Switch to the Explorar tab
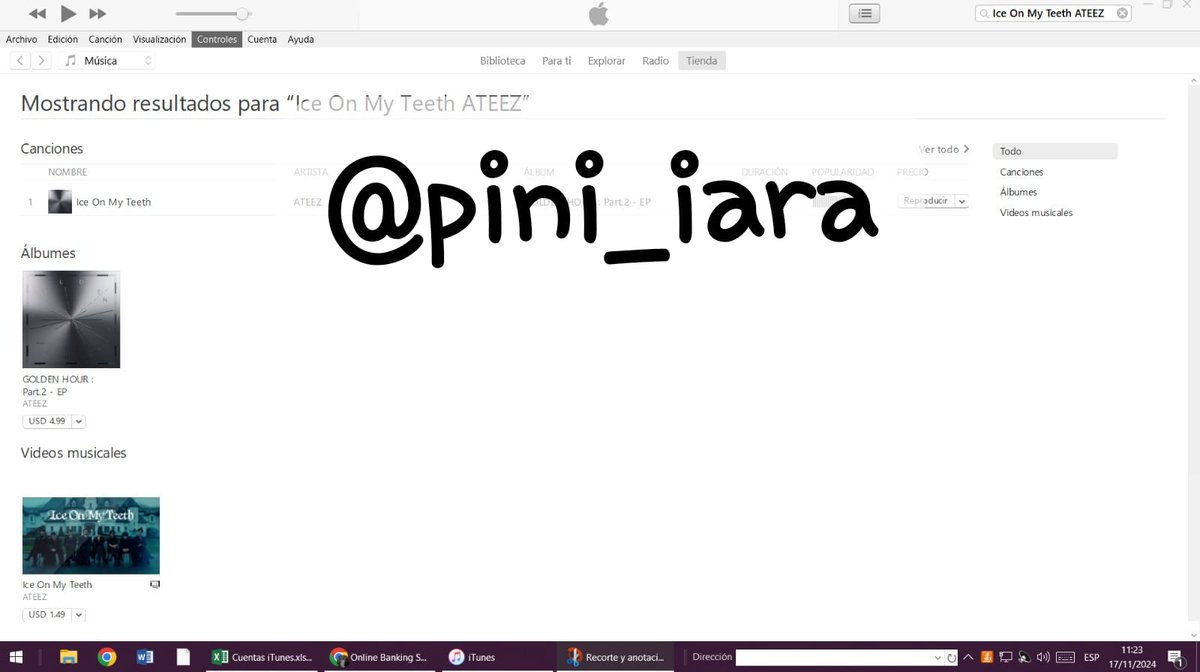1200x672 pixels. (606, 61)
